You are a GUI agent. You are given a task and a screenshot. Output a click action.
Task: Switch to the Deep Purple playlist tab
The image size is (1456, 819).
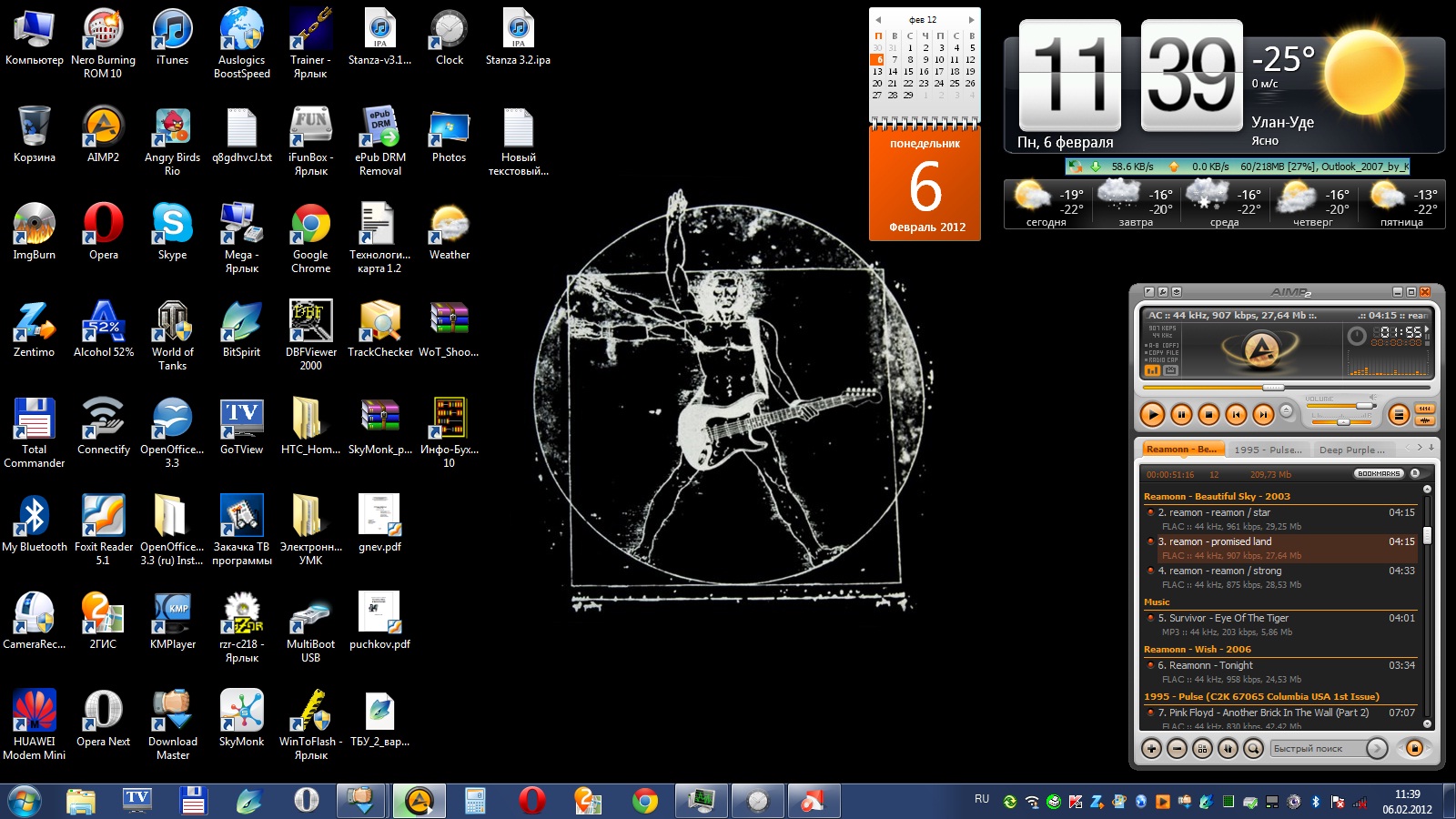[x=1351, y=450]
